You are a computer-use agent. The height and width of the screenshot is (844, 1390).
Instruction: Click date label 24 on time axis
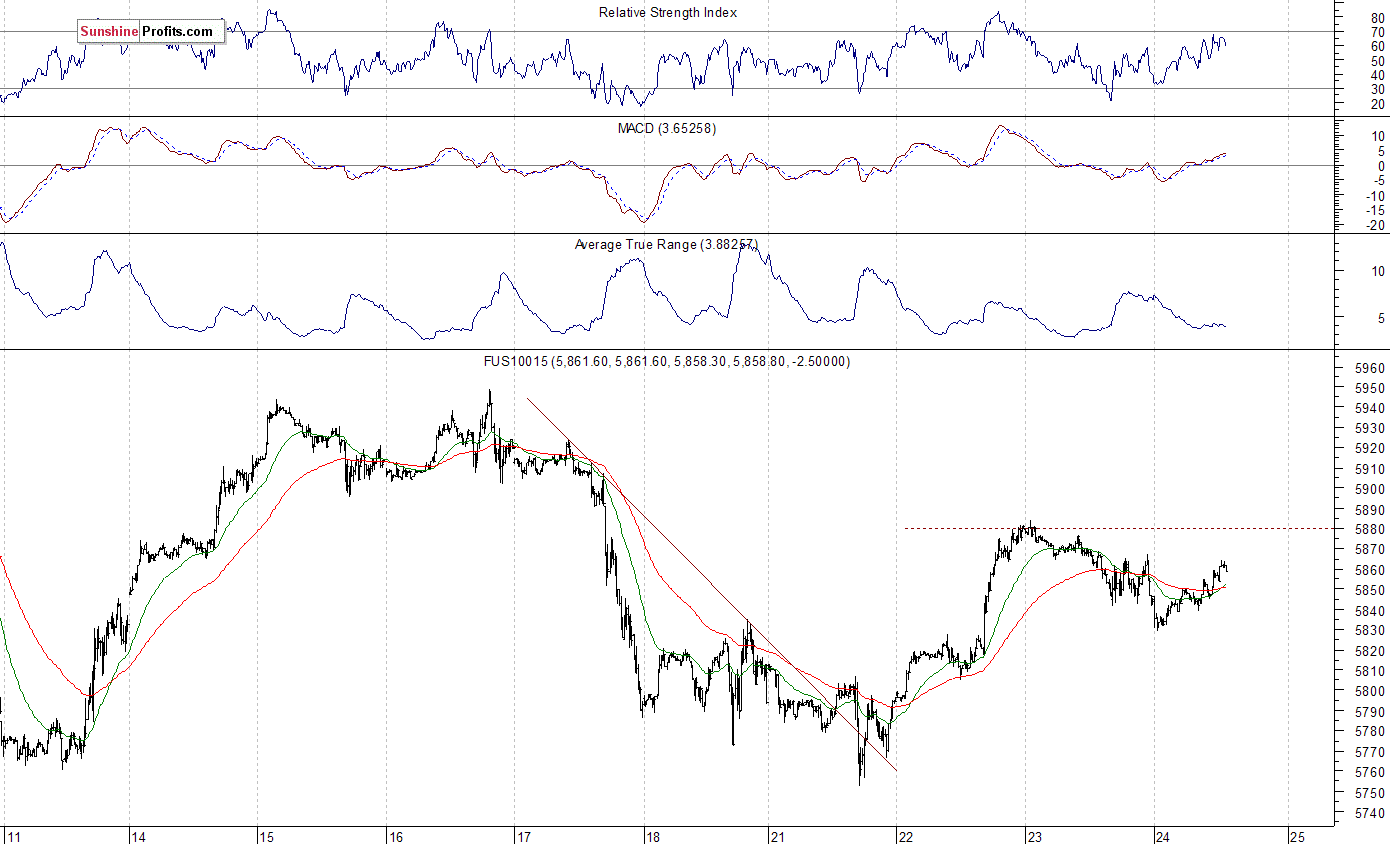pyautogui.click(x=1162, y=836)
